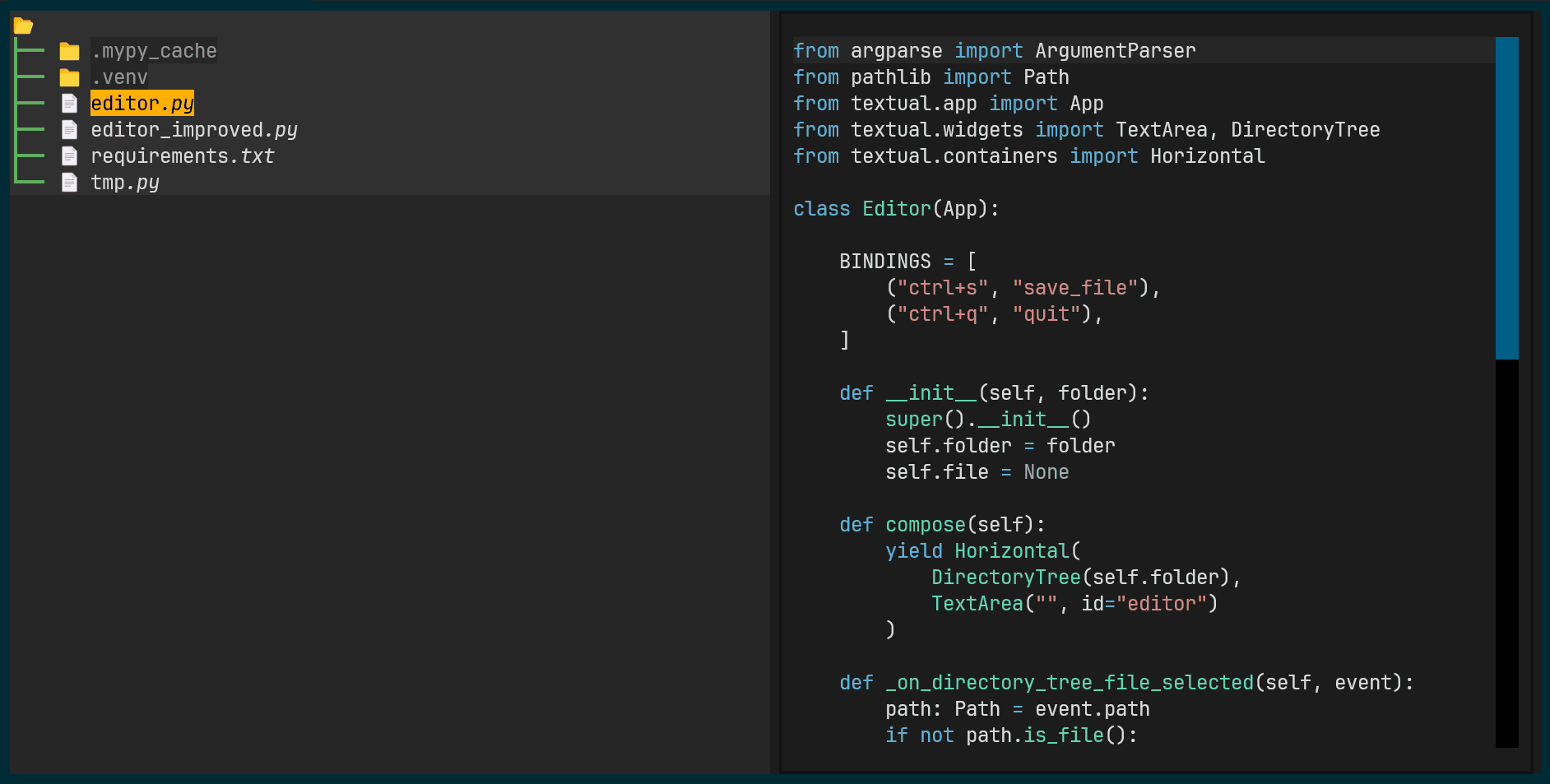
Task: Click the .venv folder icon
Action: pos(70,78)
